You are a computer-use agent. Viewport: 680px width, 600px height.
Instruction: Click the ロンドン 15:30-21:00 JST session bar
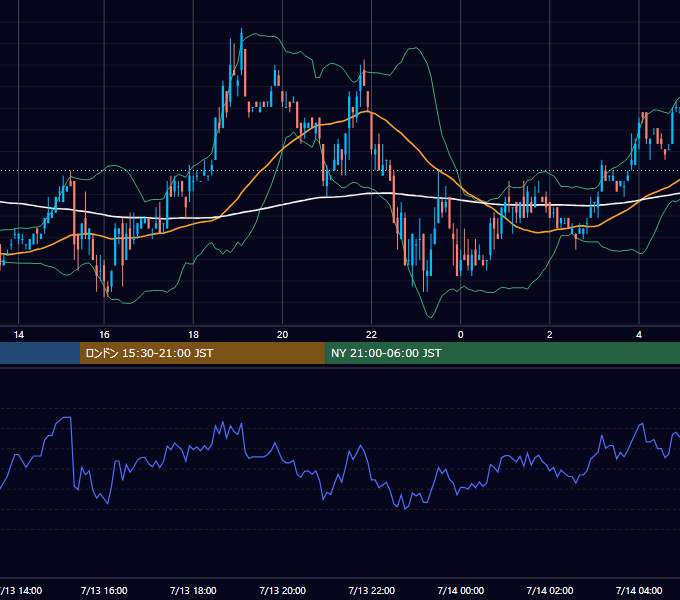[x=202, y=353]
